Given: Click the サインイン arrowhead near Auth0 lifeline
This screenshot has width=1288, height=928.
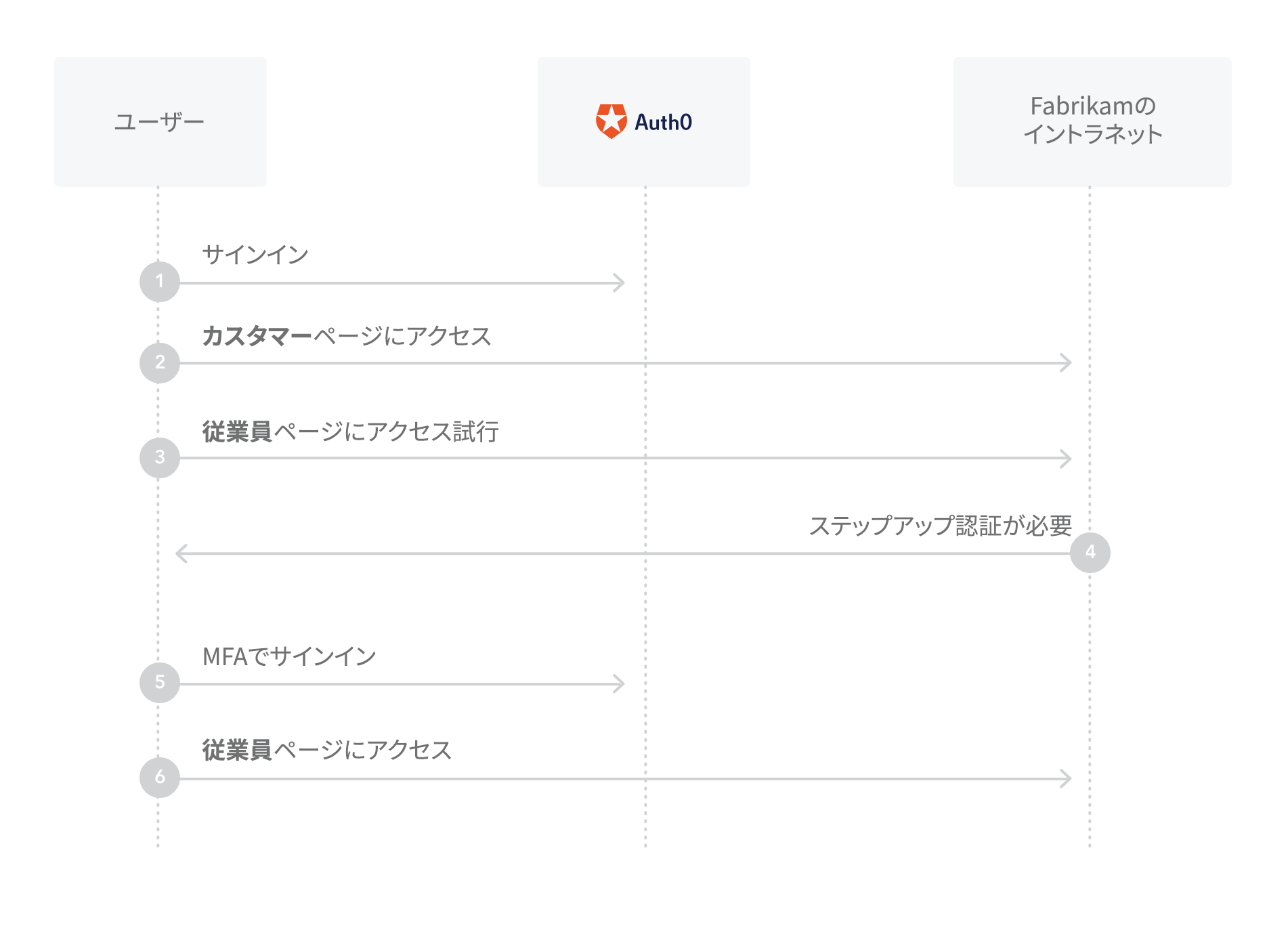Looking at the screenshot, I should click(x=618, y=282).
